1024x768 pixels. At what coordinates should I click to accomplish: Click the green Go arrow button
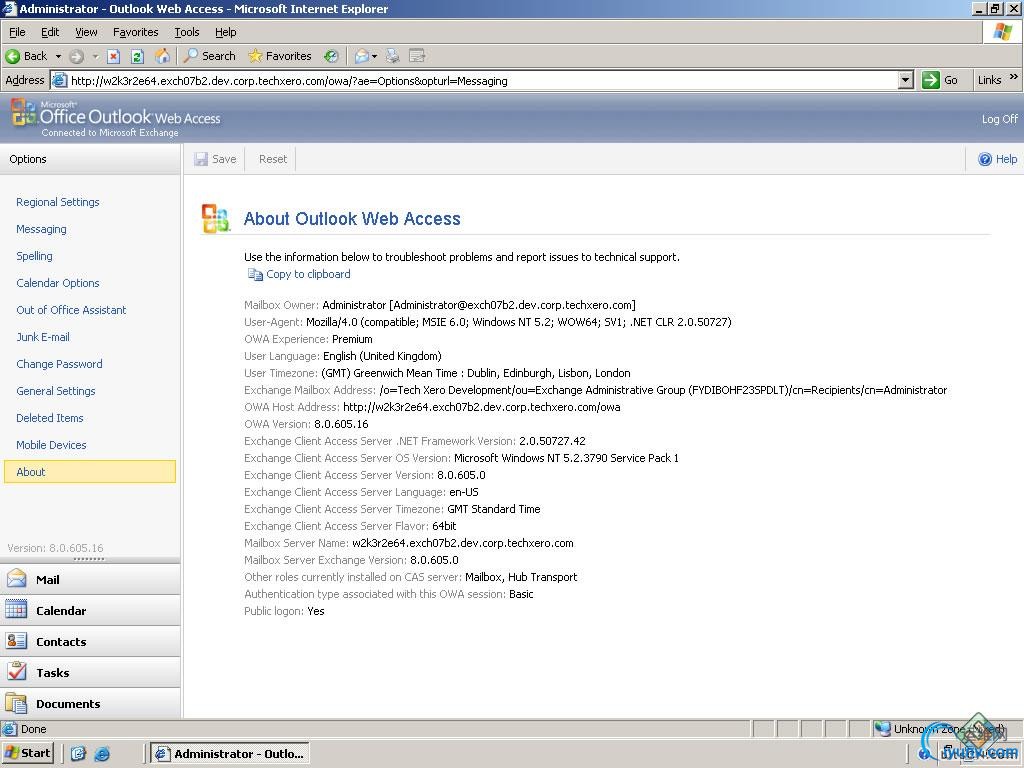pos(930,80)
